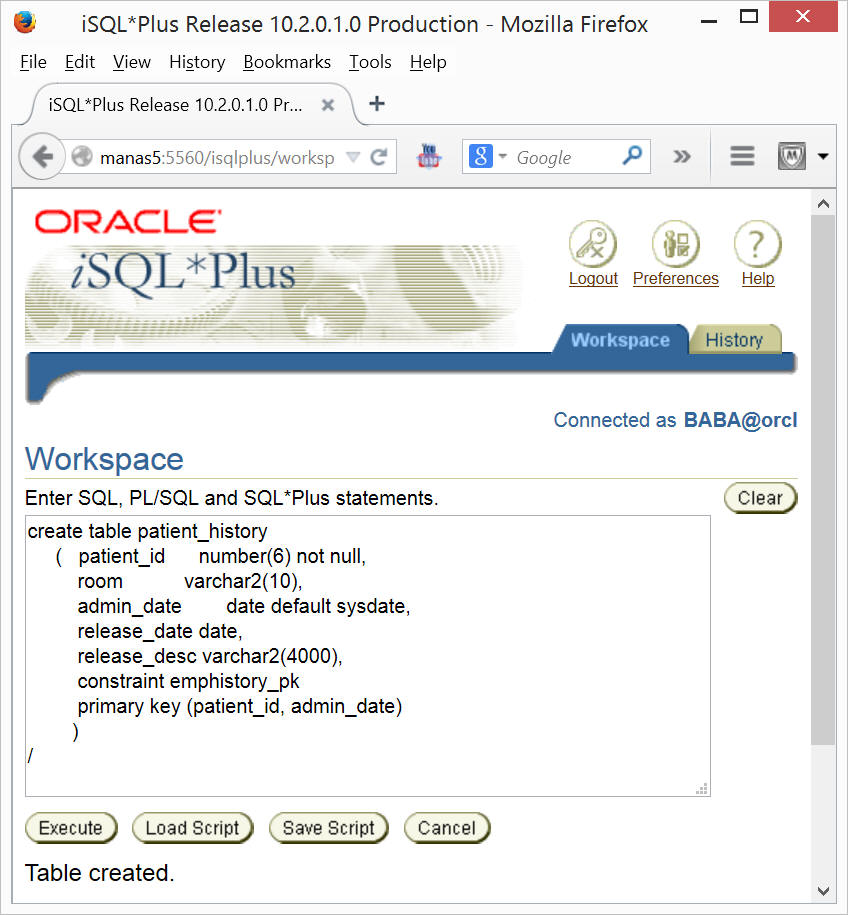
Task: Click inside the SQL statement text area
Action: click(x=368, y=656)
